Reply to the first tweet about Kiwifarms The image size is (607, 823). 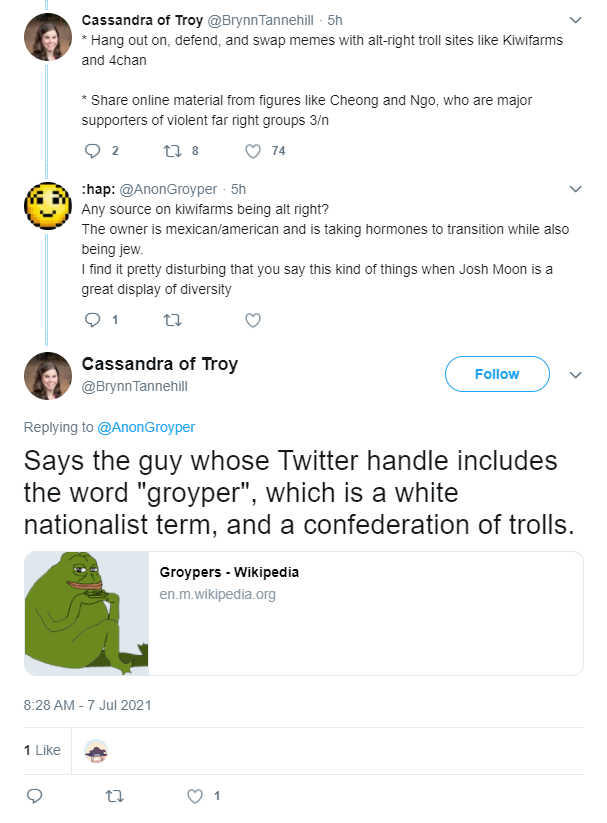93,151
